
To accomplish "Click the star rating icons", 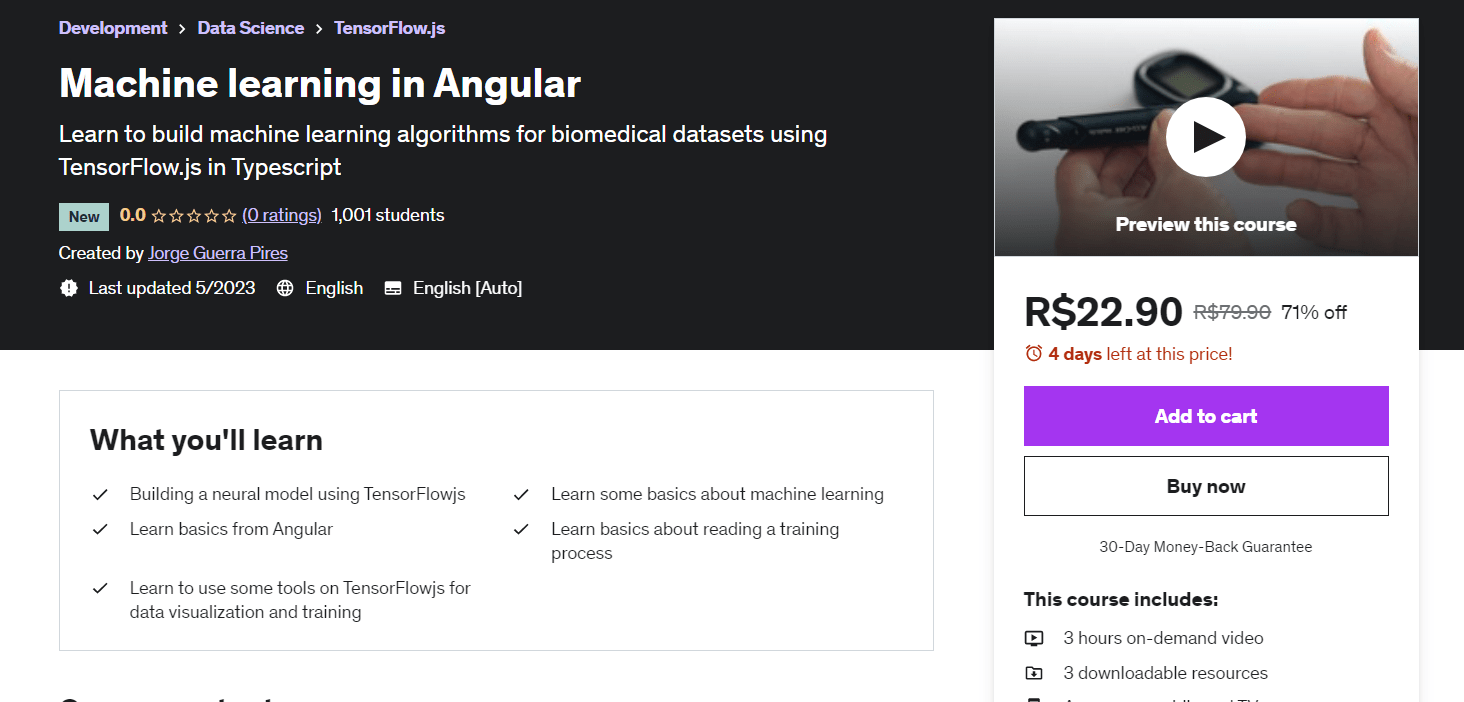I will point(194,215).
